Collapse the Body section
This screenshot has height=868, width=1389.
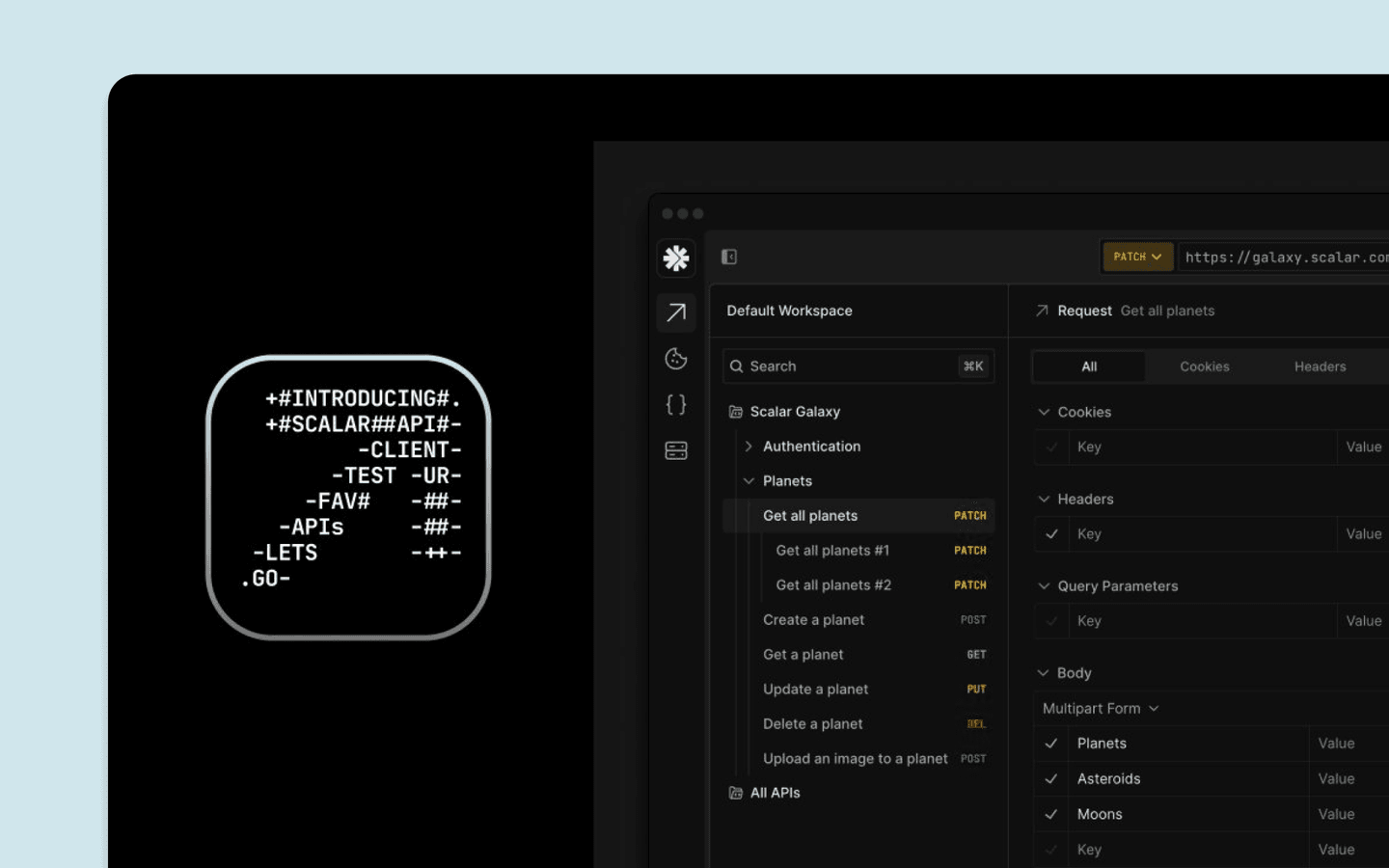pos(1044,672)
